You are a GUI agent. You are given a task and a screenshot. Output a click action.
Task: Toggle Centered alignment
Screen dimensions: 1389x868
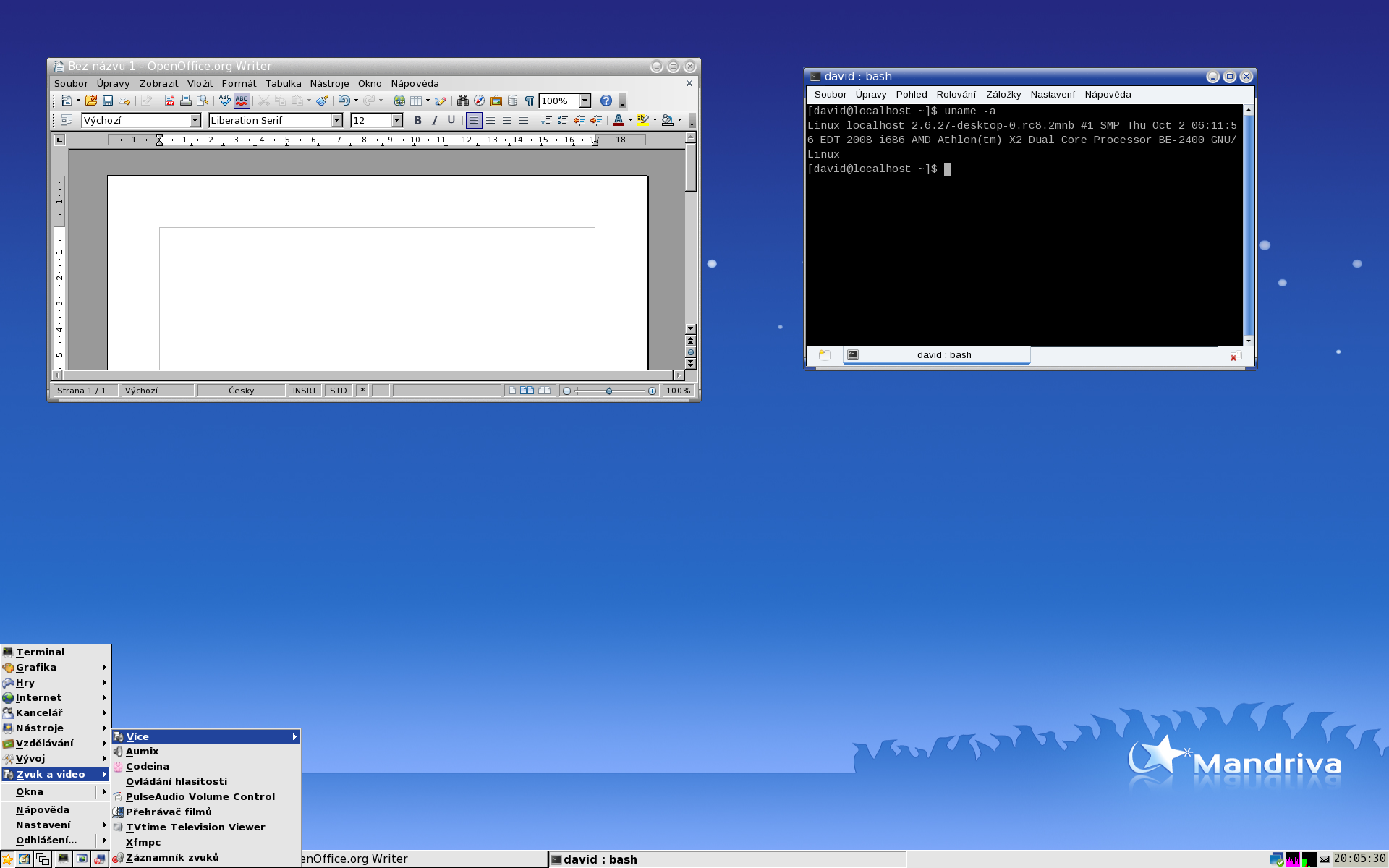click(490, 120)
